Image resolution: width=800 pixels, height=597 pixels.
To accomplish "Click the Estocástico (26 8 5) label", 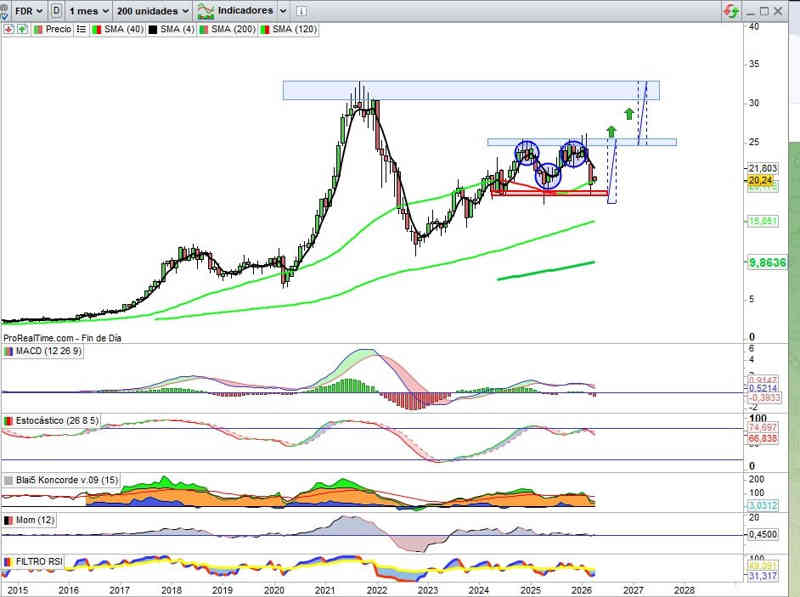I will point(56,423).
